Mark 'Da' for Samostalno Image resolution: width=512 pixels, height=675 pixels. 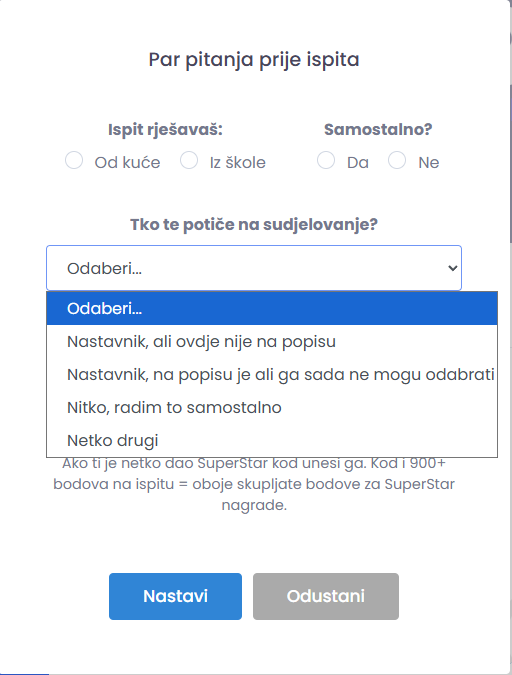pos(326,160)
